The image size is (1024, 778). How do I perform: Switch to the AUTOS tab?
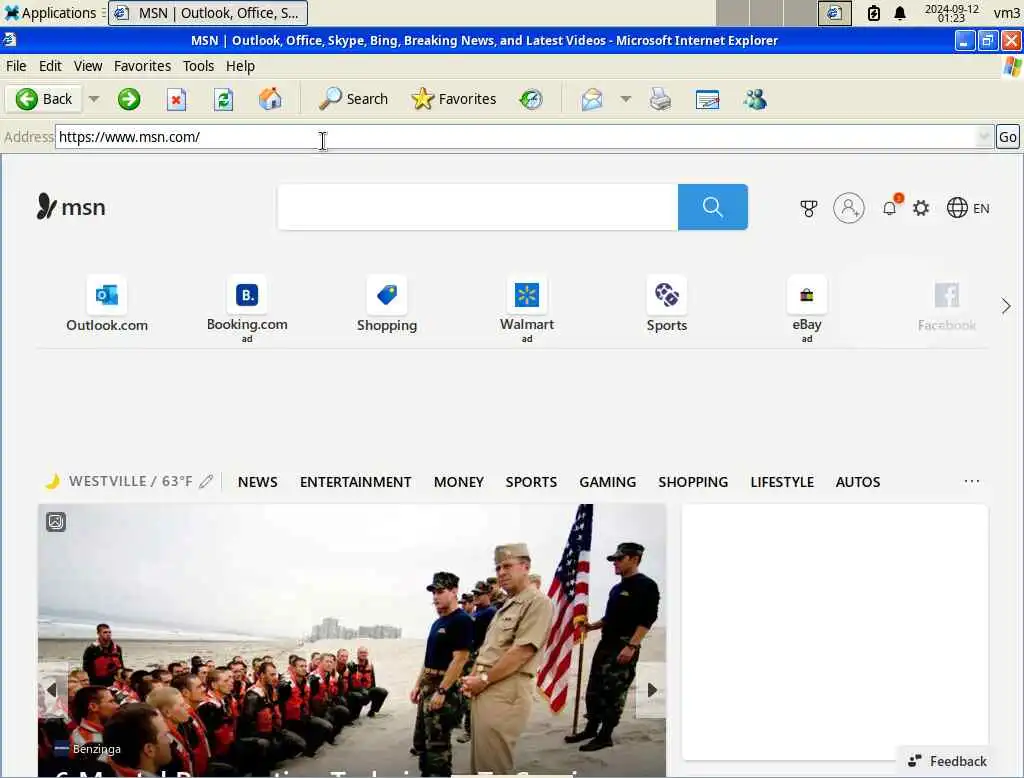[857, 482]
